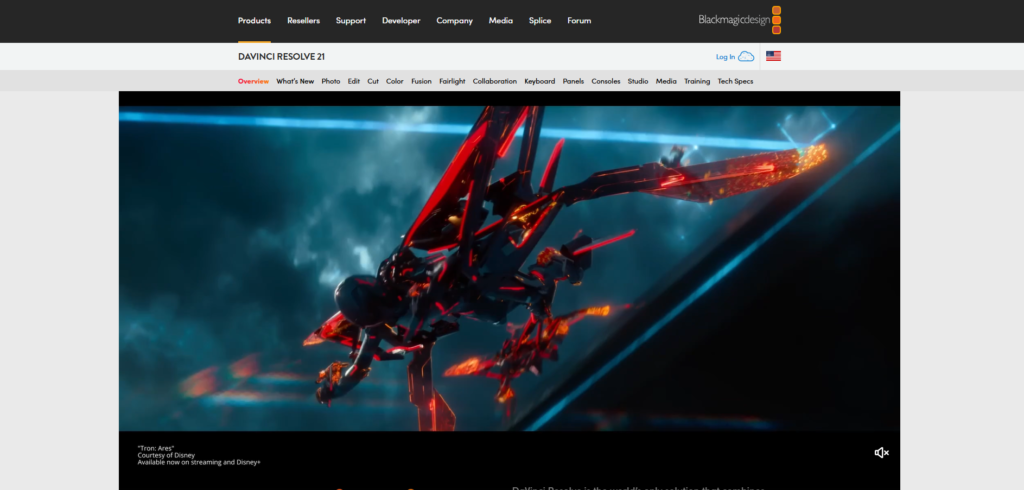Click "Available now on streaming and Disney+" text
This screenshot has width=1024, height=490.
pos(199,463)
